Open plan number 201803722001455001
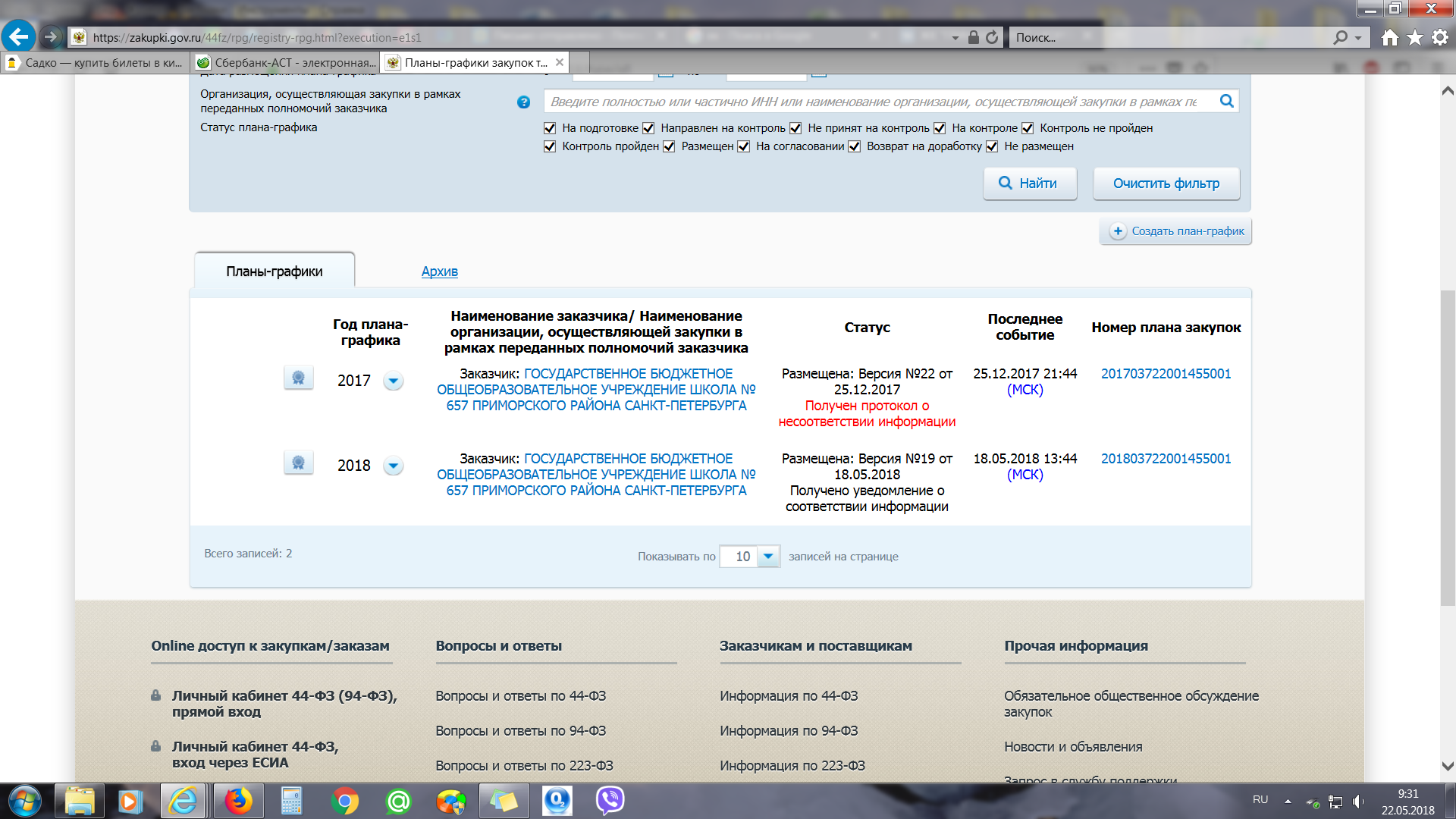1456x819 pixels. point(1166,459)
